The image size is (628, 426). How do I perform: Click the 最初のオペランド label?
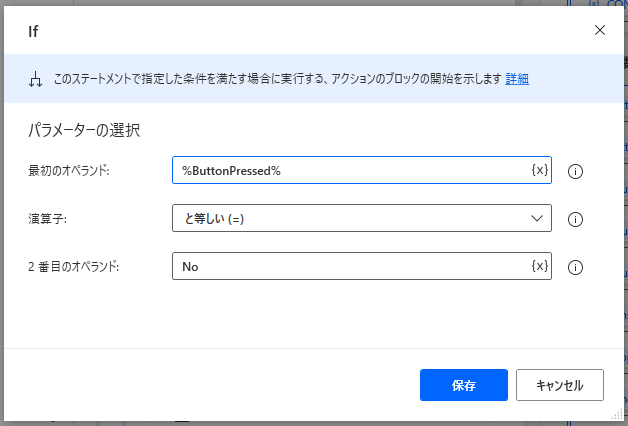click(x=69, y=171)
